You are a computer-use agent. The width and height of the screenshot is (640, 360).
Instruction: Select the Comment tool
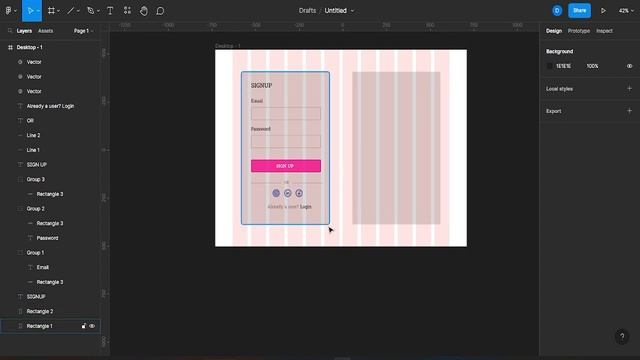click(x=160, y=11)
